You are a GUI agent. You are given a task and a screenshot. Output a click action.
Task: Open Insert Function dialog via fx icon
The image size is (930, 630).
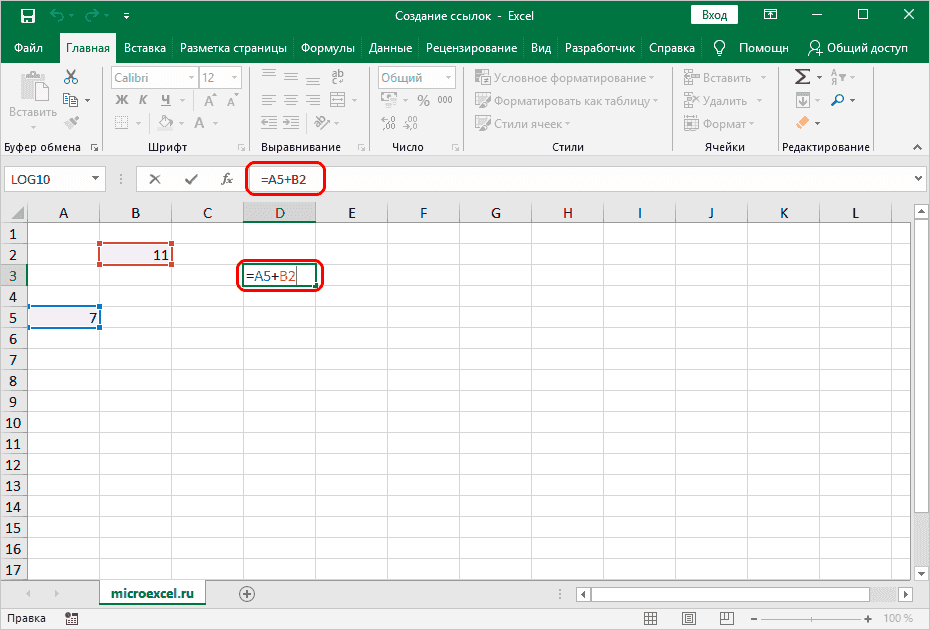227,179
